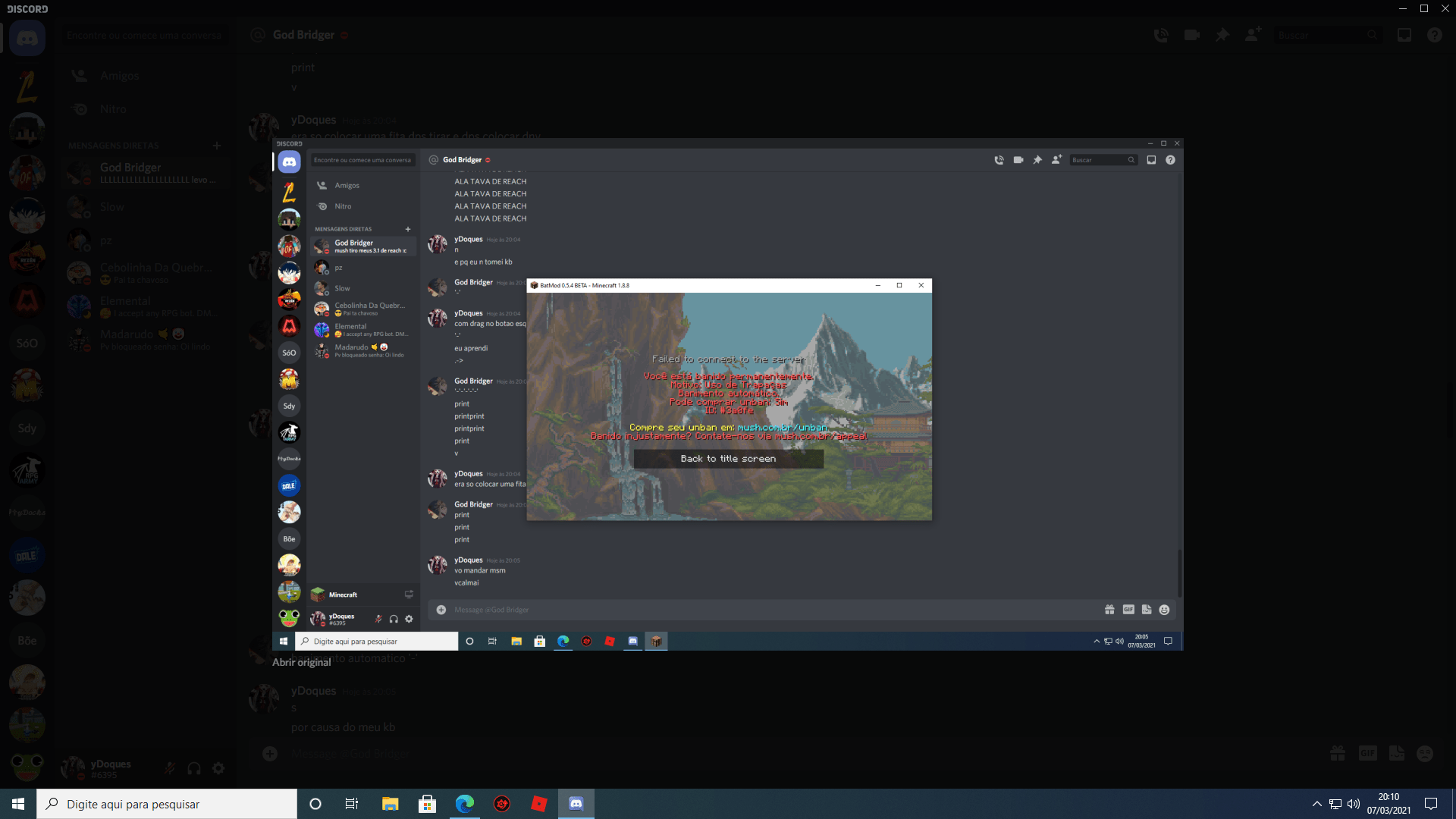The width and height of the screenshot is (1456, 819).
Task: Toggle microphone mute in background Discord user panel
Action: point(170,768)
